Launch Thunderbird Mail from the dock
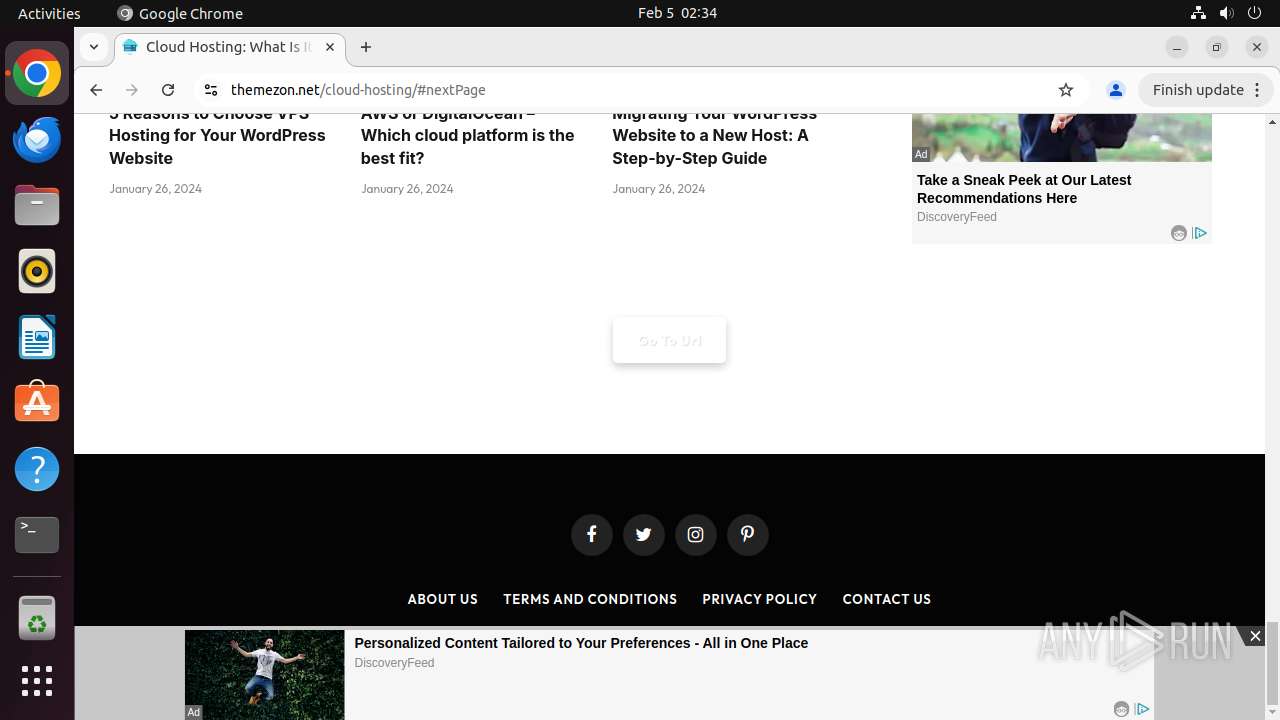The image size is (1280, 720). pyautogui.click(x=37, y=140)
